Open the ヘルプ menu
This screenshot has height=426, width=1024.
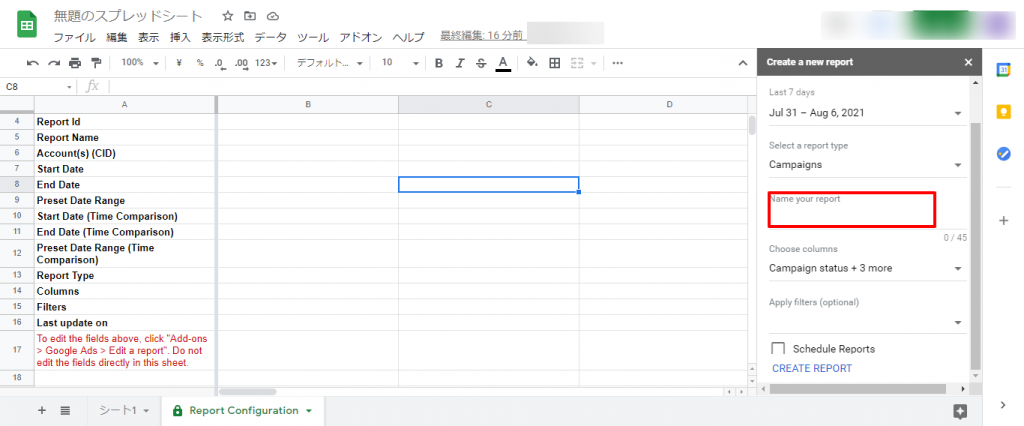tap(409, 37)
